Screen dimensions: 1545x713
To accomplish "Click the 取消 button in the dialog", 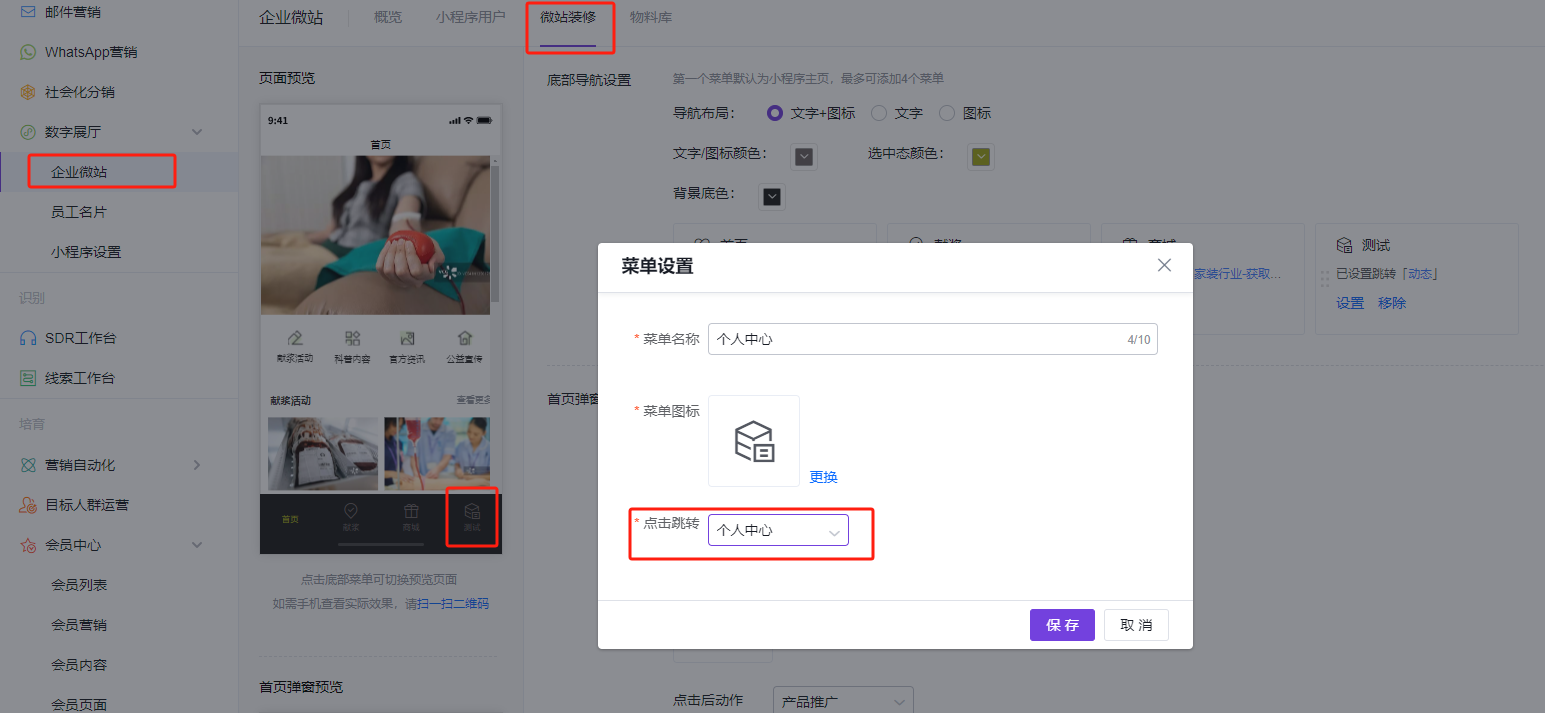I will coord(1136,625).
